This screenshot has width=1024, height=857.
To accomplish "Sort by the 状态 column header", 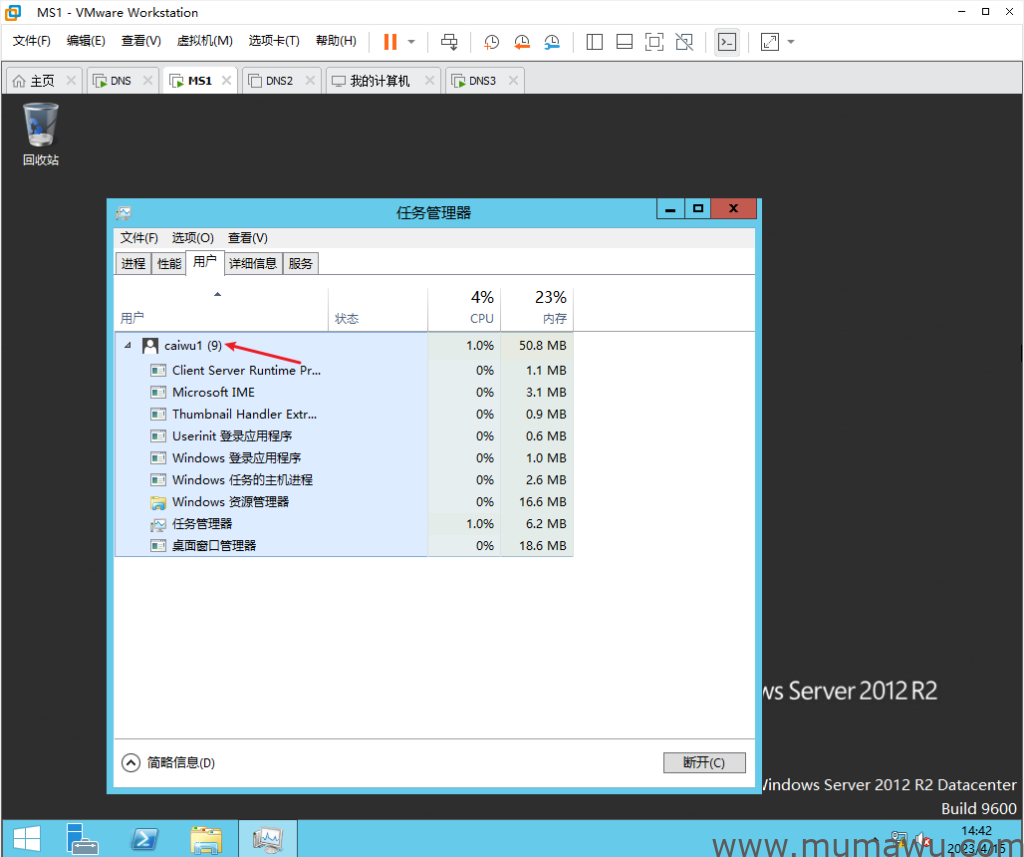I will 378,310.
